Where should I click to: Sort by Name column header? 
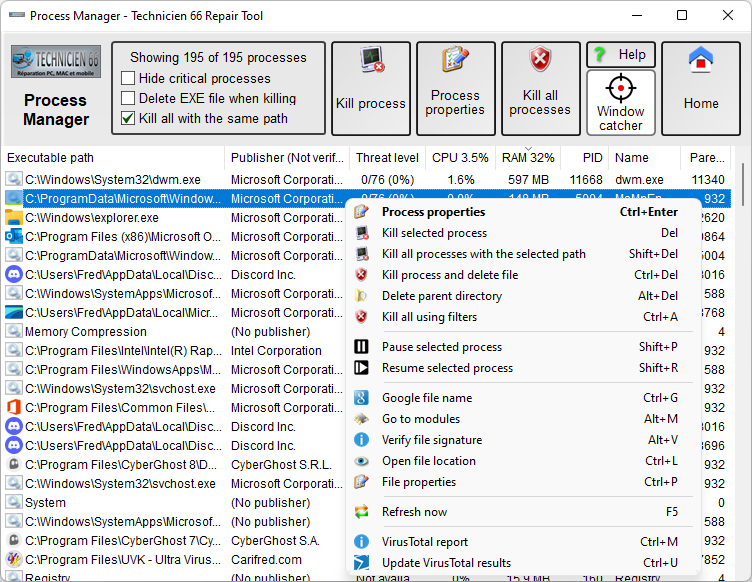pos(644,158)
